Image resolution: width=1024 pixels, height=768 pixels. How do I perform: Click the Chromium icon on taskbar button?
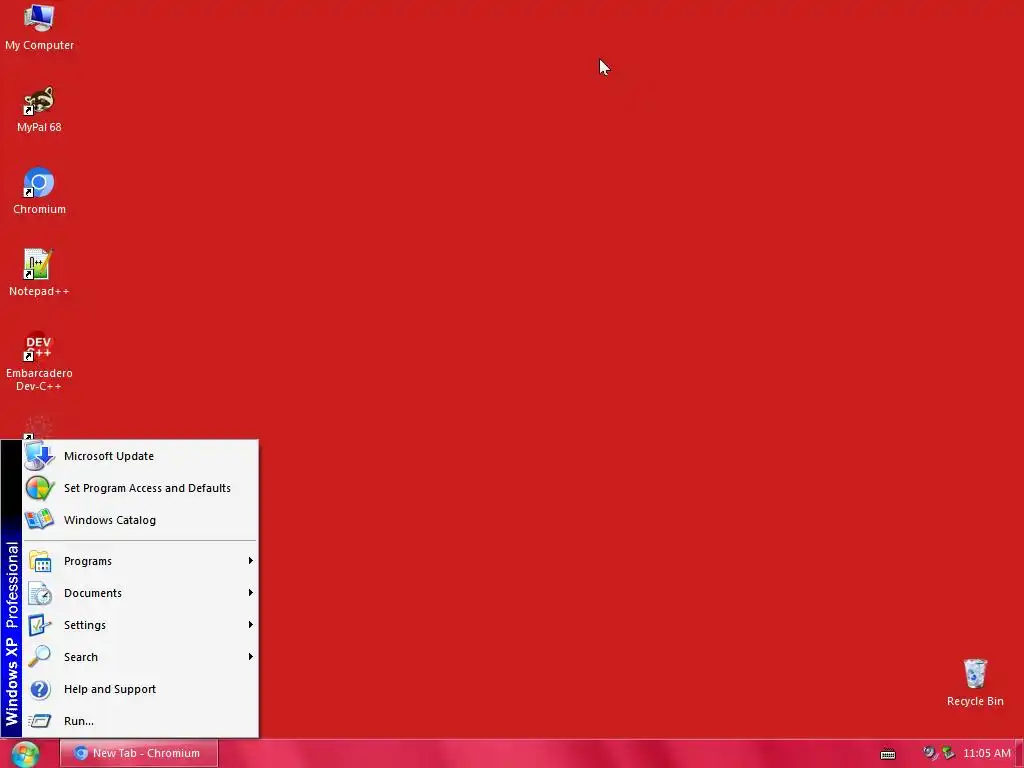[80, 753]
